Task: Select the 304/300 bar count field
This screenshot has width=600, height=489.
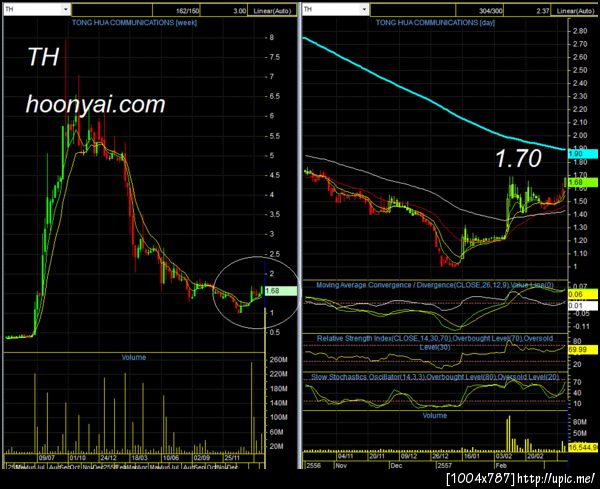Action: (x=480, y=10)
